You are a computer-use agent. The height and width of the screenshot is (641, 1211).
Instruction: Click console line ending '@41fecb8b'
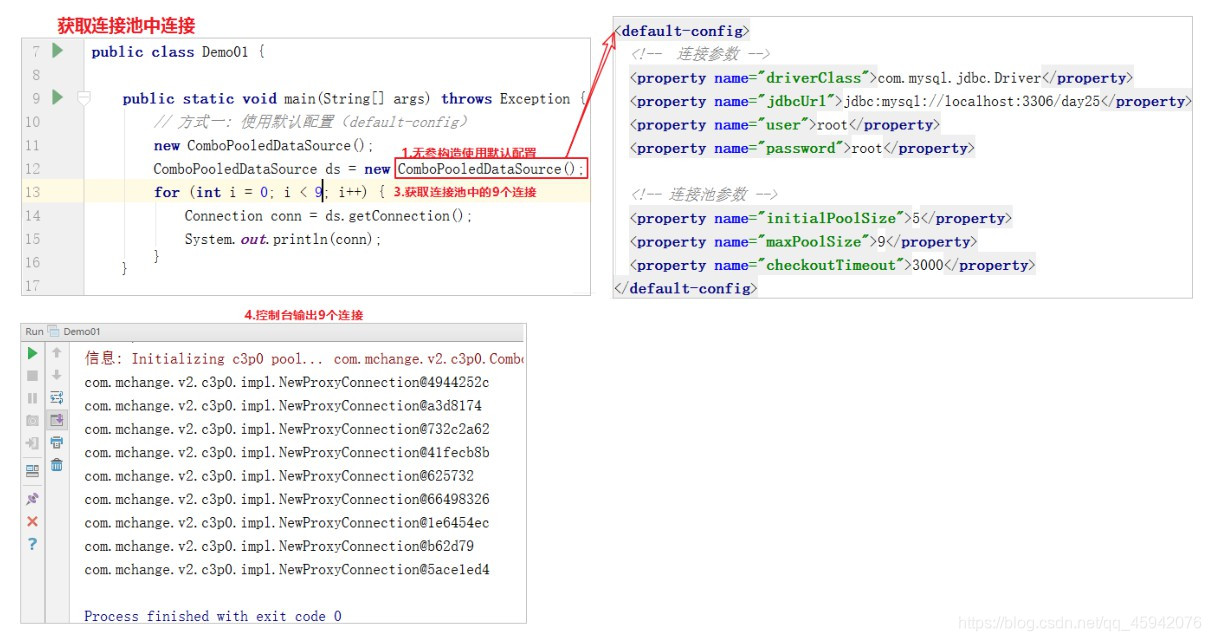click(287, 452)
